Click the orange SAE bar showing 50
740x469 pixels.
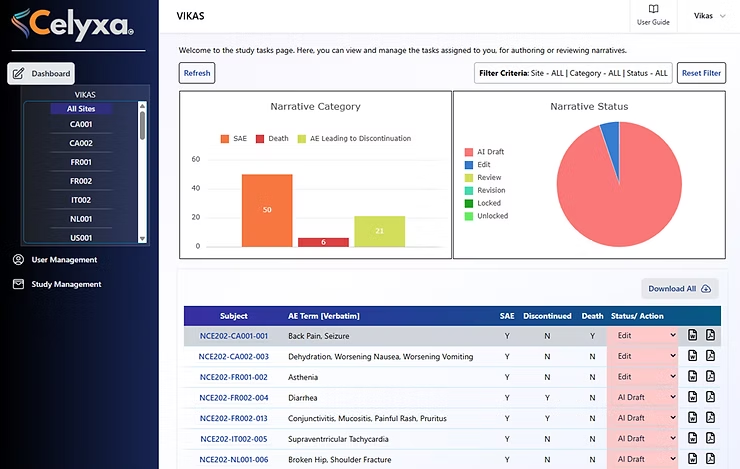click(267, 210)
